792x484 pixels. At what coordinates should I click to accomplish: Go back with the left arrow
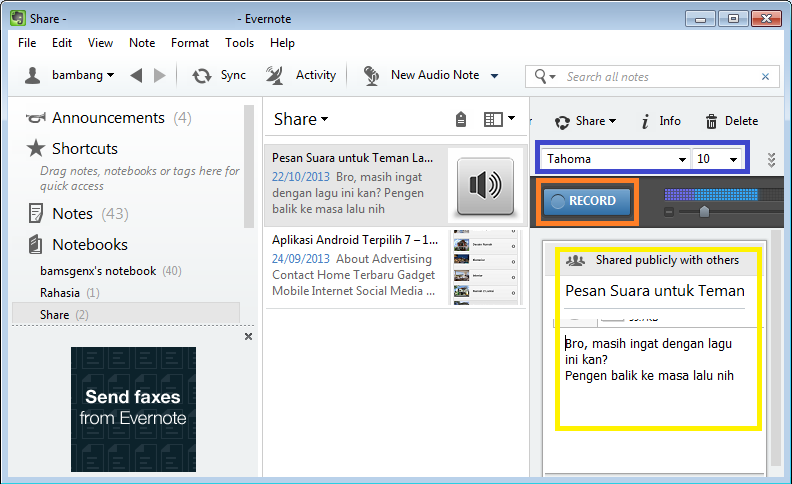click(x=136, y=76)
